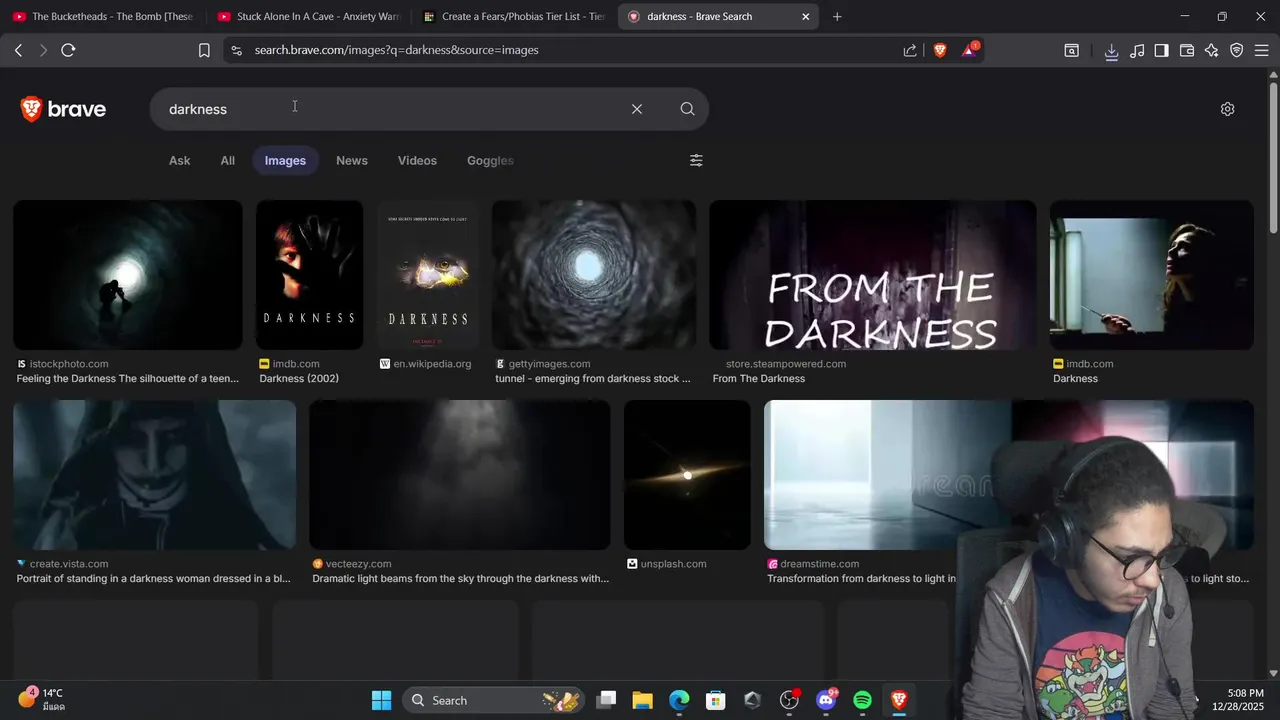
Task: Click the store.steampowered.com source link
Action: [x=786, y=364]
